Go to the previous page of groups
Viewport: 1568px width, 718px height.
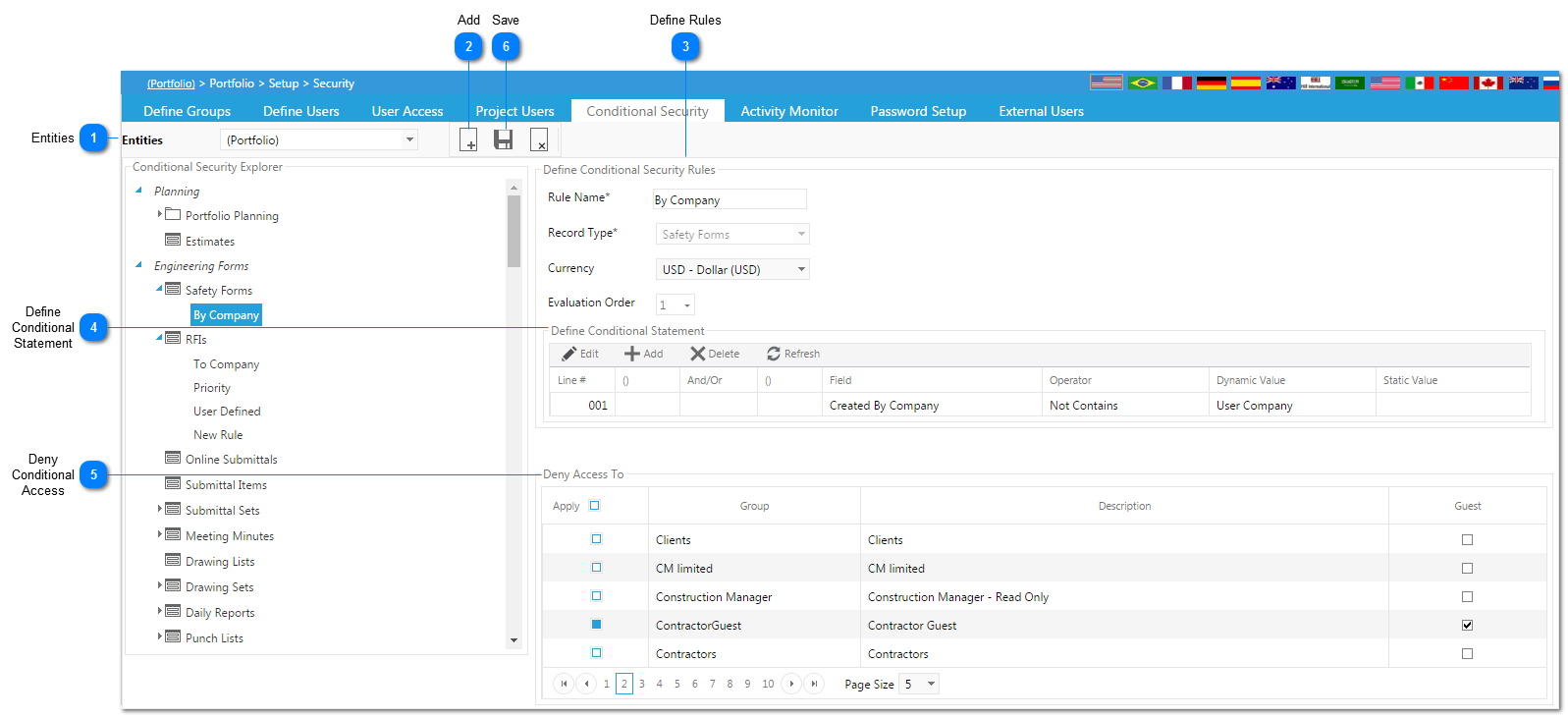click(587, 684)
